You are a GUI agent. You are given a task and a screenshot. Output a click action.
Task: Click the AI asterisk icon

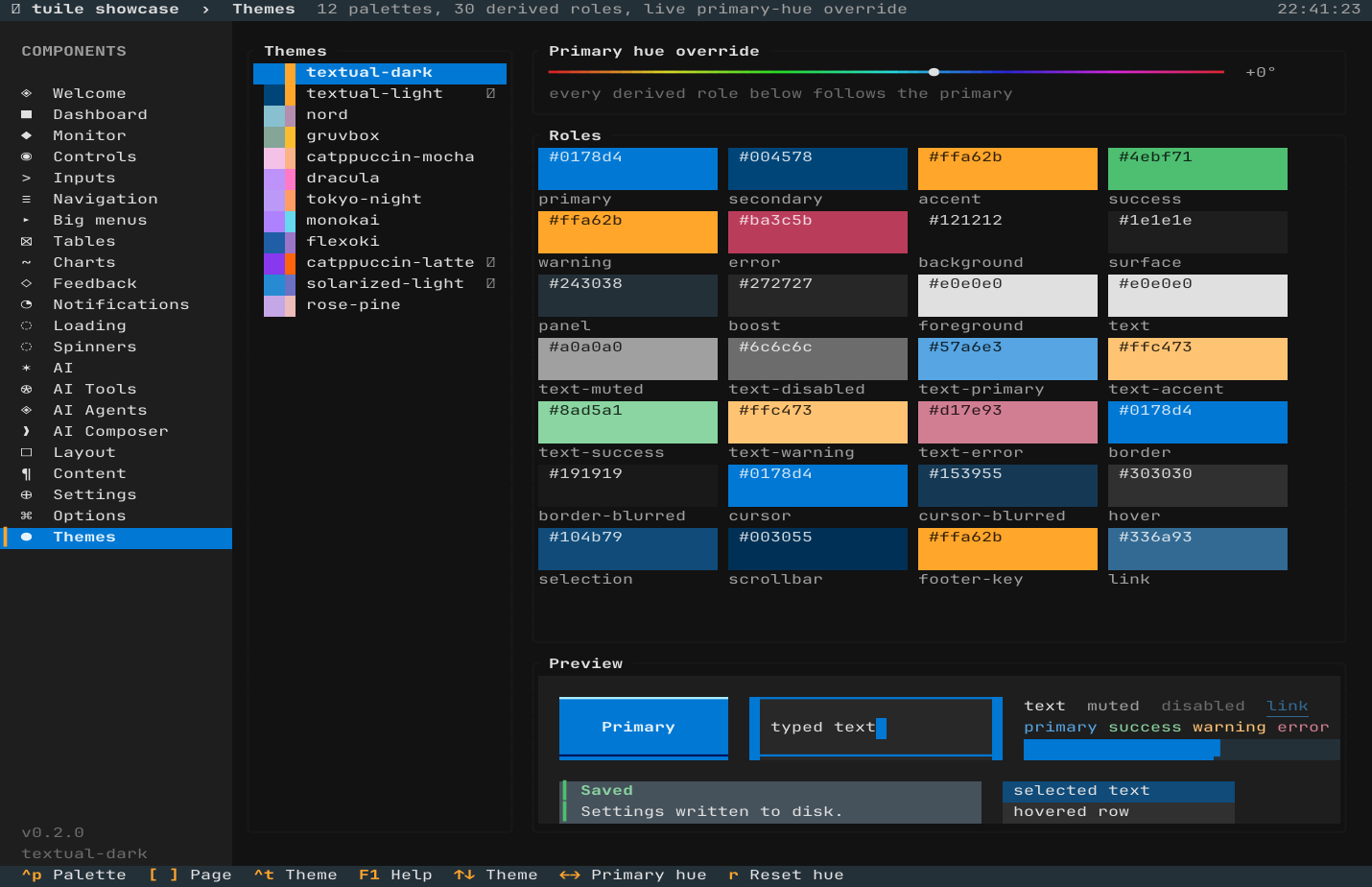(x=27, y=368)
